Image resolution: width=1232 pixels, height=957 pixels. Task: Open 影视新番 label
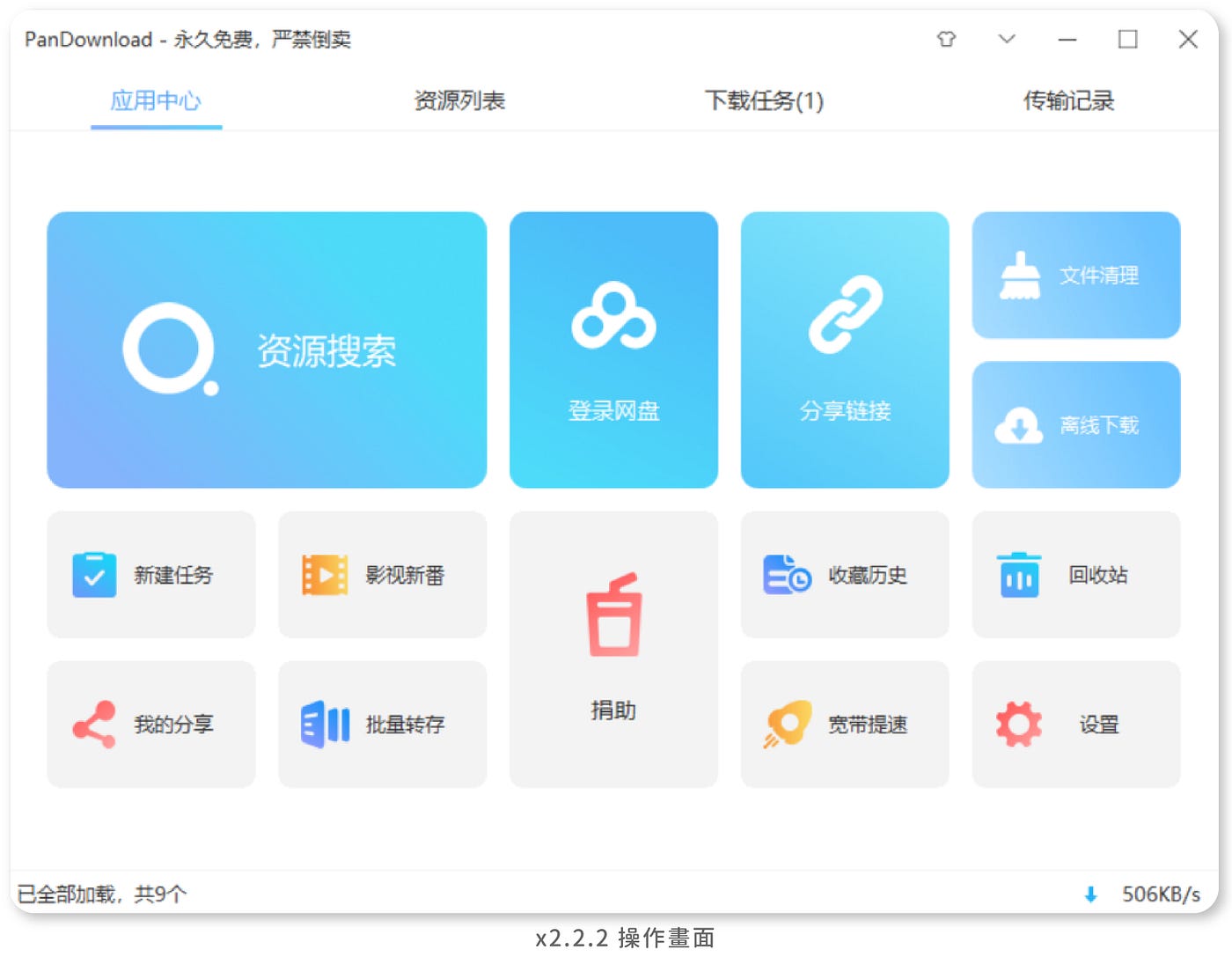point(405,575)
